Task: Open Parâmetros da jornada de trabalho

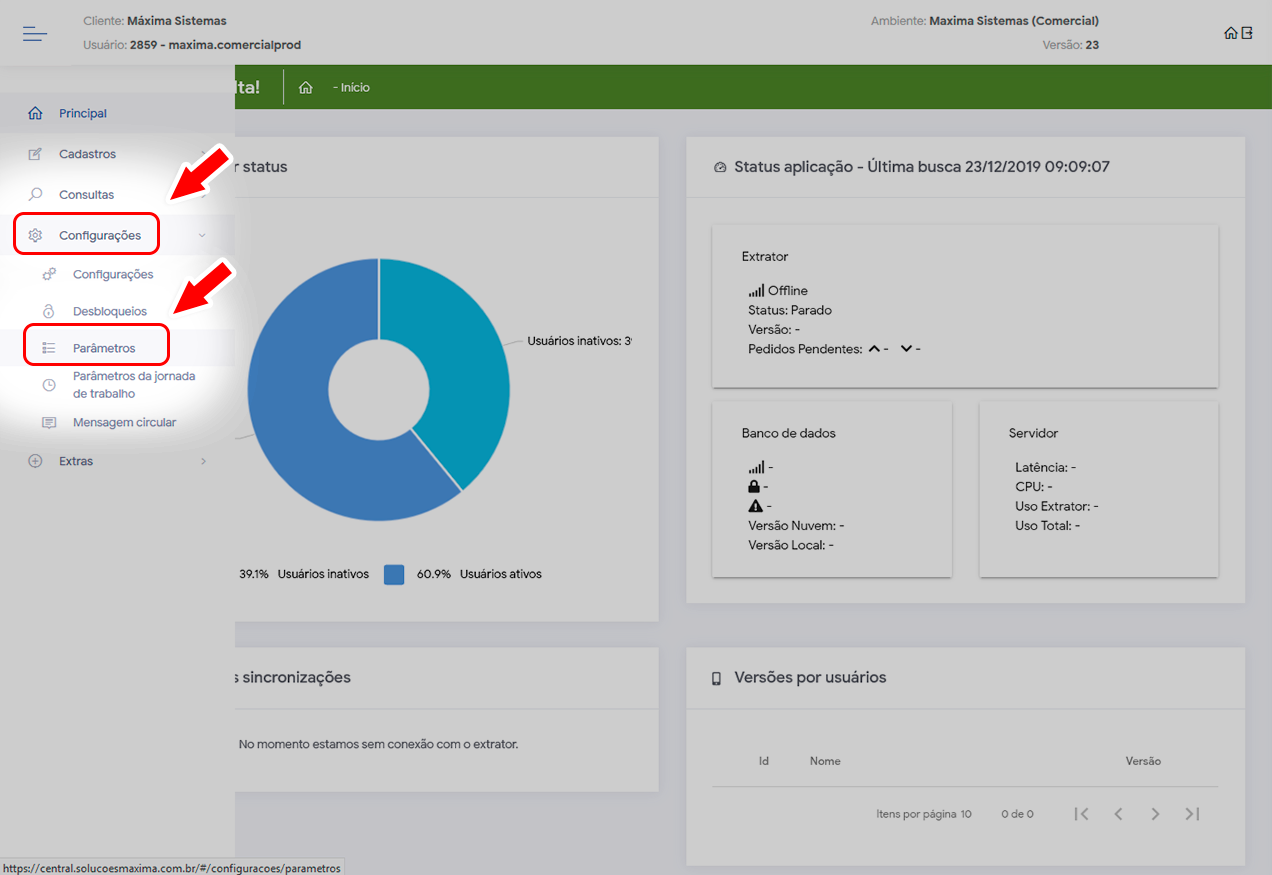Action: 133,385
